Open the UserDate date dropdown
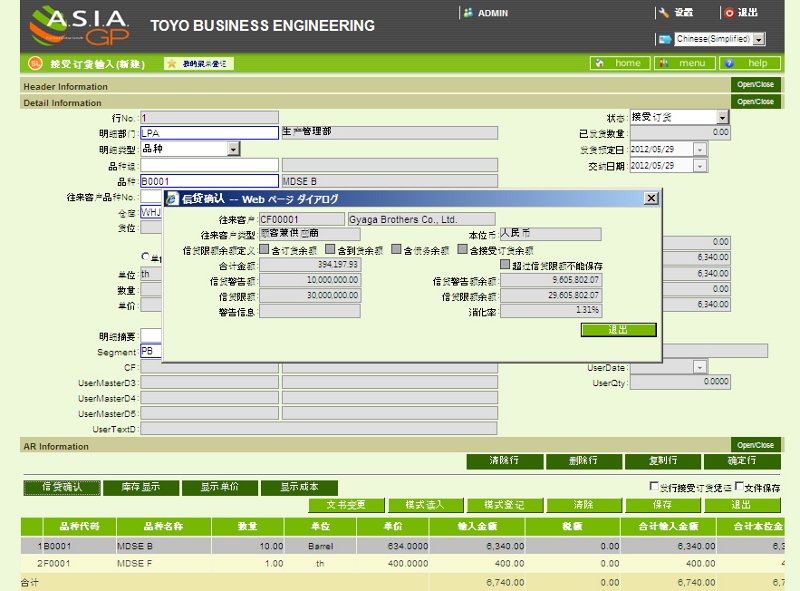 pyautogui.click(x=700, y=367)
